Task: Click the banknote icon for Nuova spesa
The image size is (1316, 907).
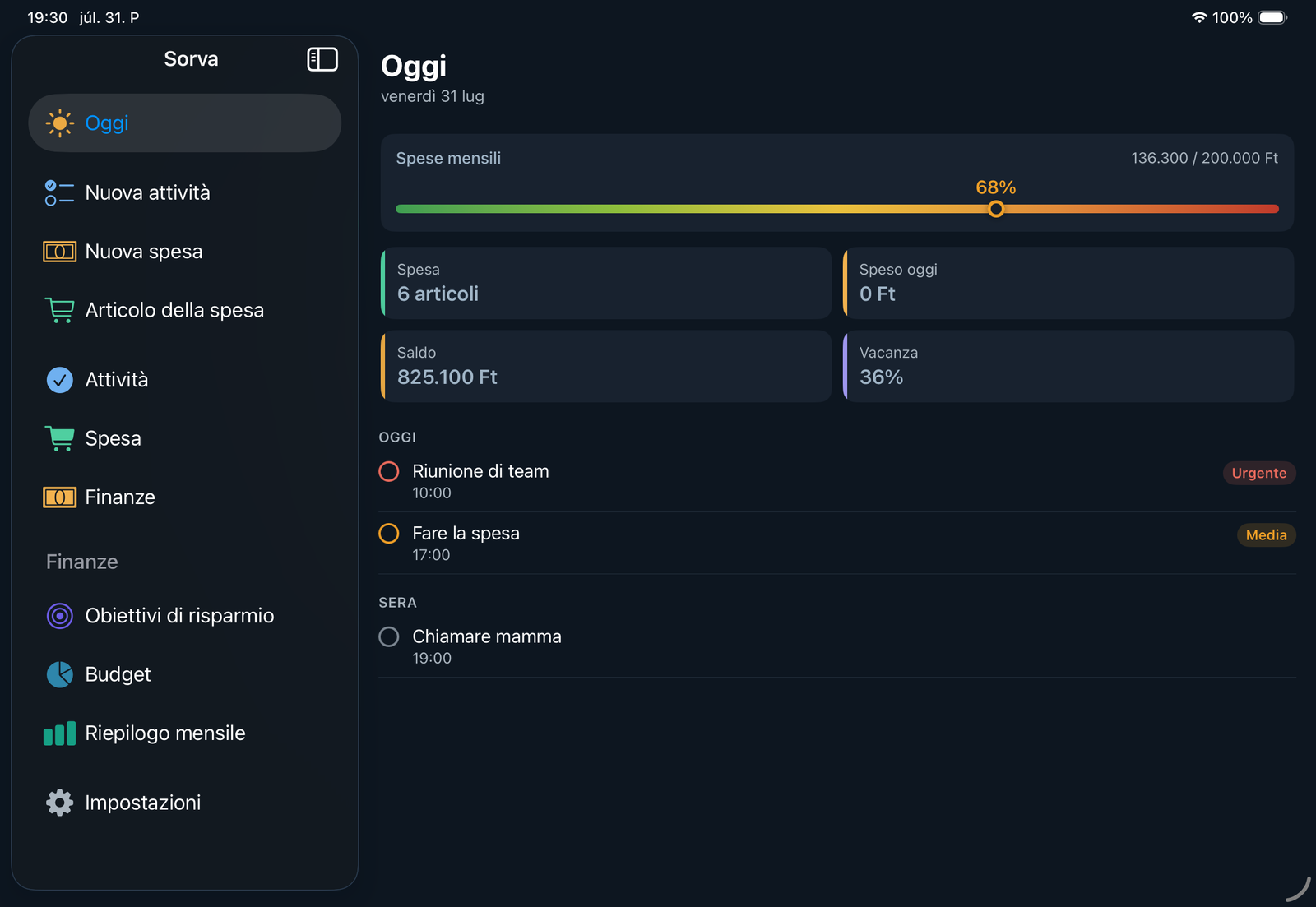Action: click(59, 252)
